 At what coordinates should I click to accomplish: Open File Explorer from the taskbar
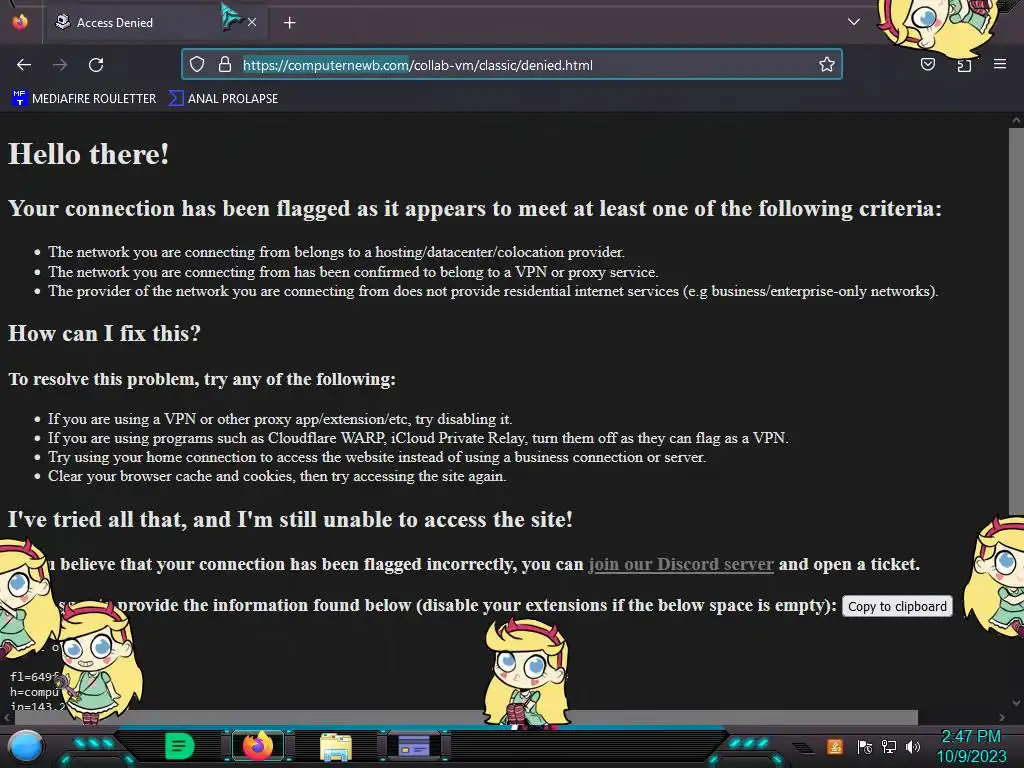click(x=336, y=746)
